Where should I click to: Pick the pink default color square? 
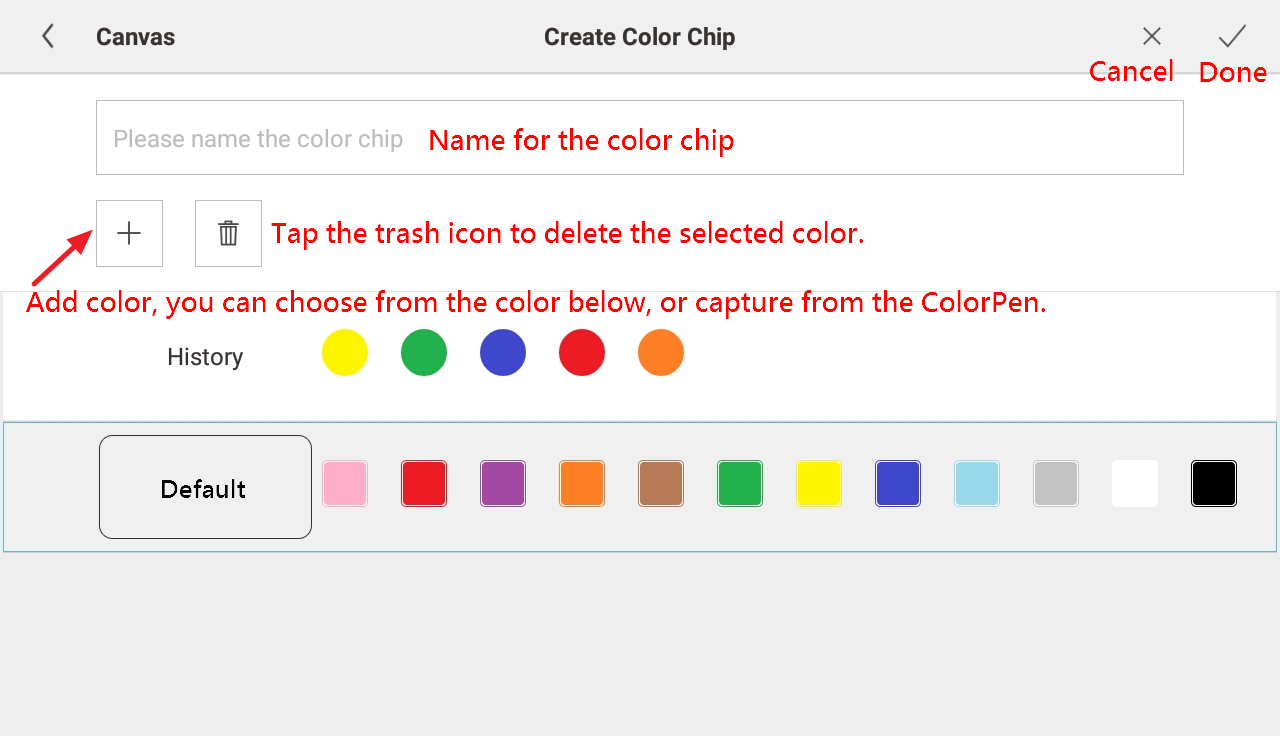click(345, 484)
